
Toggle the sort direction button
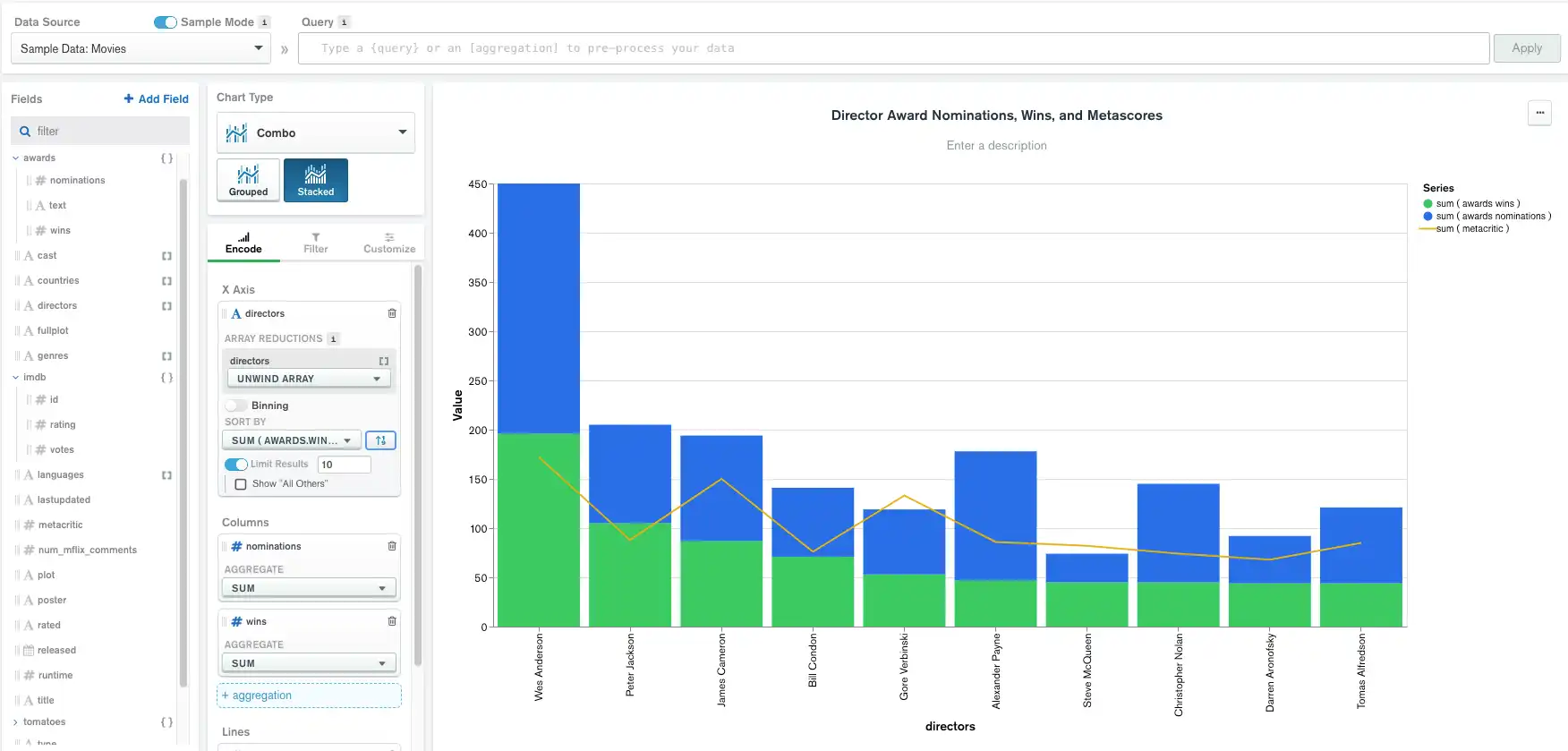pyautogui.click(x=380, y=440)
